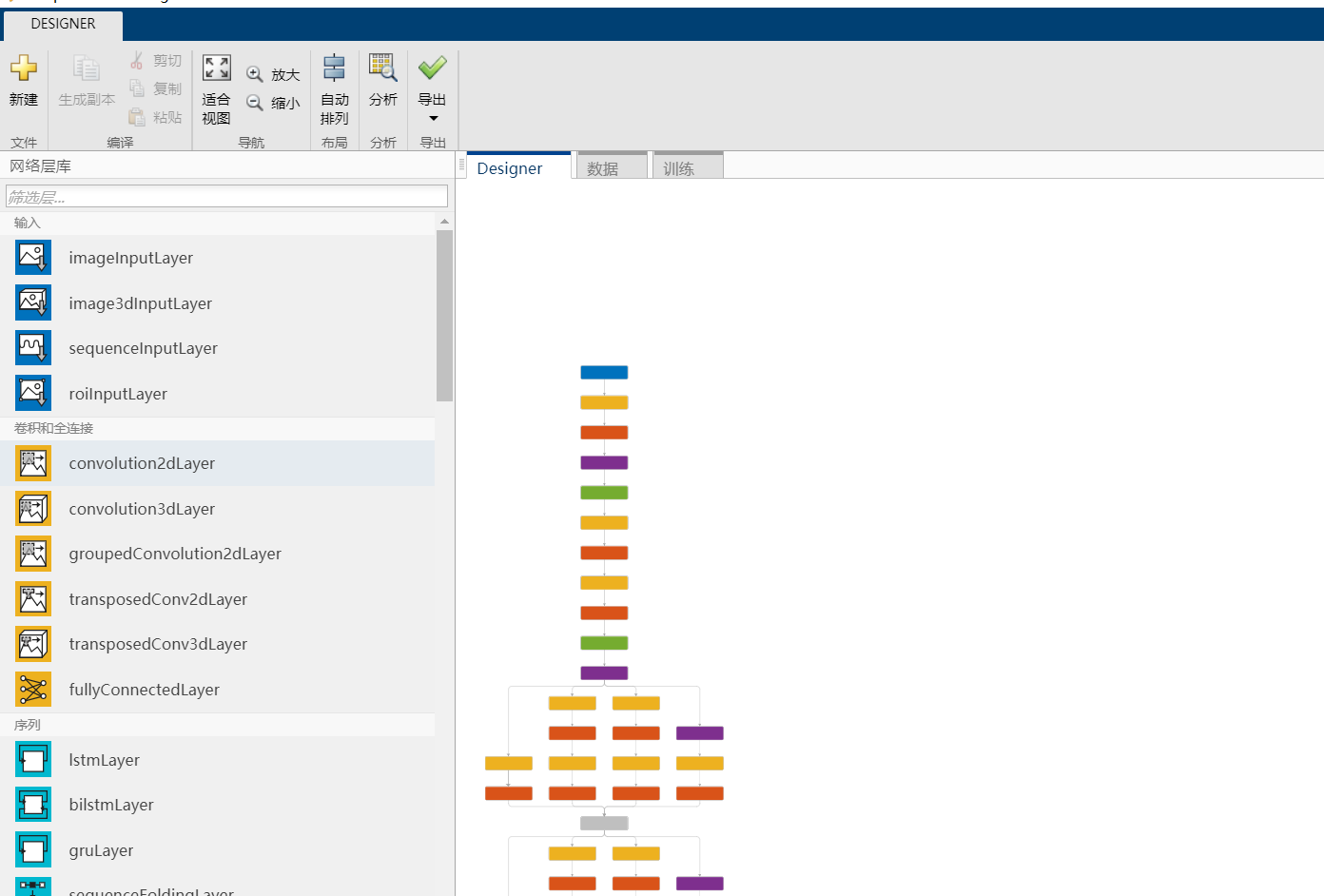The image size is (1324, 896).
Task: Click the 导出 (Export) checkmark icon
Action: coord(433,68)
